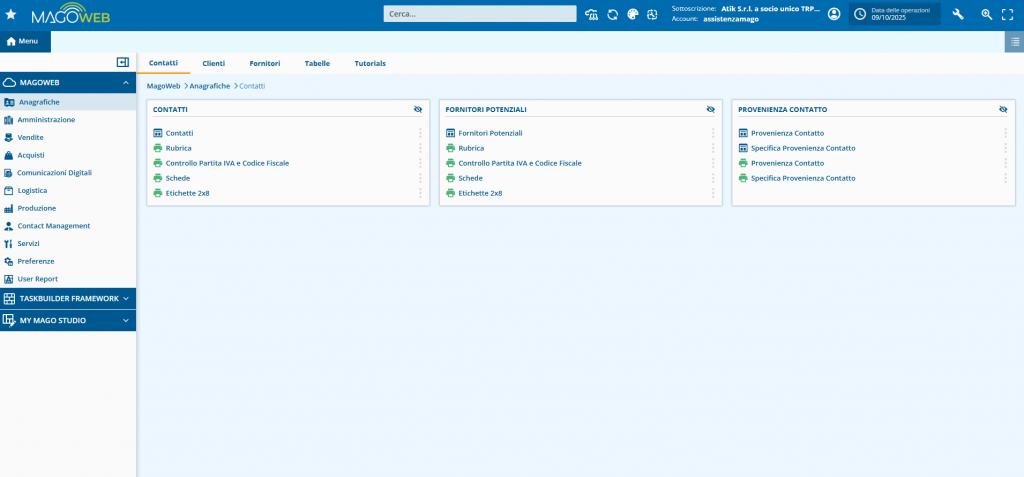
Task: Switch to the Clienti tab
Action: 213,63
